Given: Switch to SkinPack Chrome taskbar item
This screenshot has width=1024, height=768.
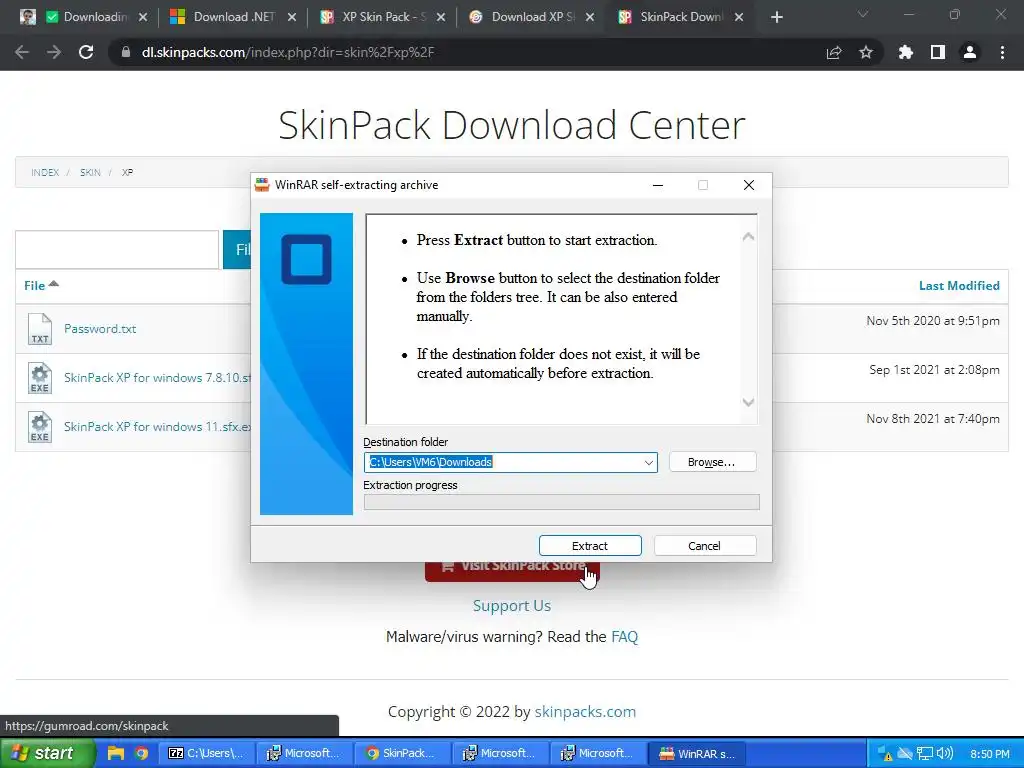Looking at the screenshot, I should [x=402, y=753].
